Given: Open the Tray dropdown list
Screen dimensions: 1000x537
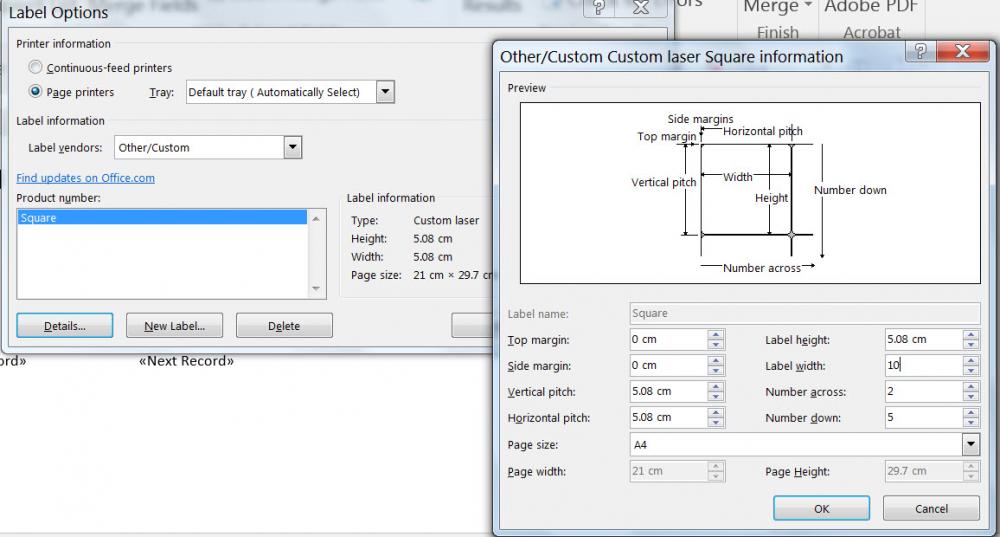Looking at the screenshot, I should (385, 92).
